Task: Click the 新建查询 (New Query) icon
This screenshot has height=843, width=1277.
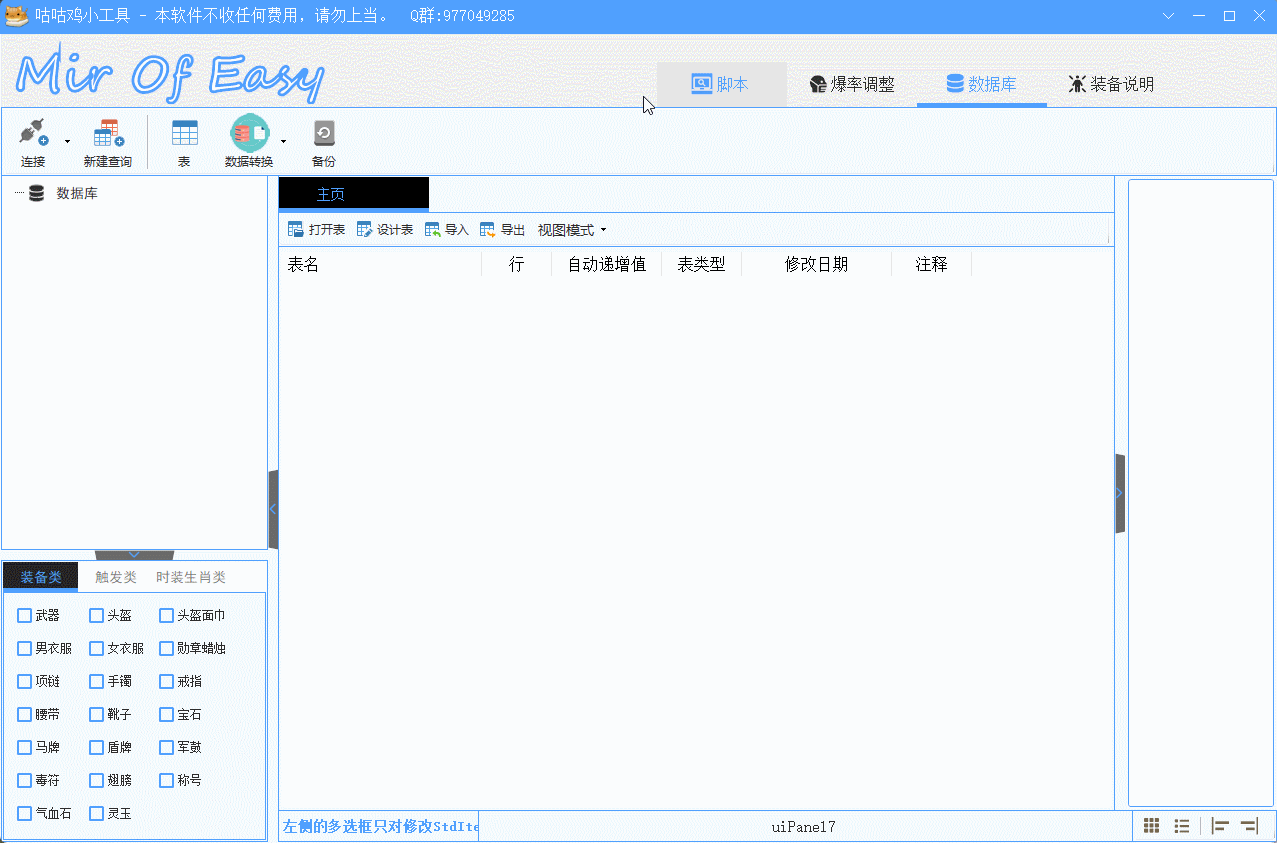Action: [107, 133]
